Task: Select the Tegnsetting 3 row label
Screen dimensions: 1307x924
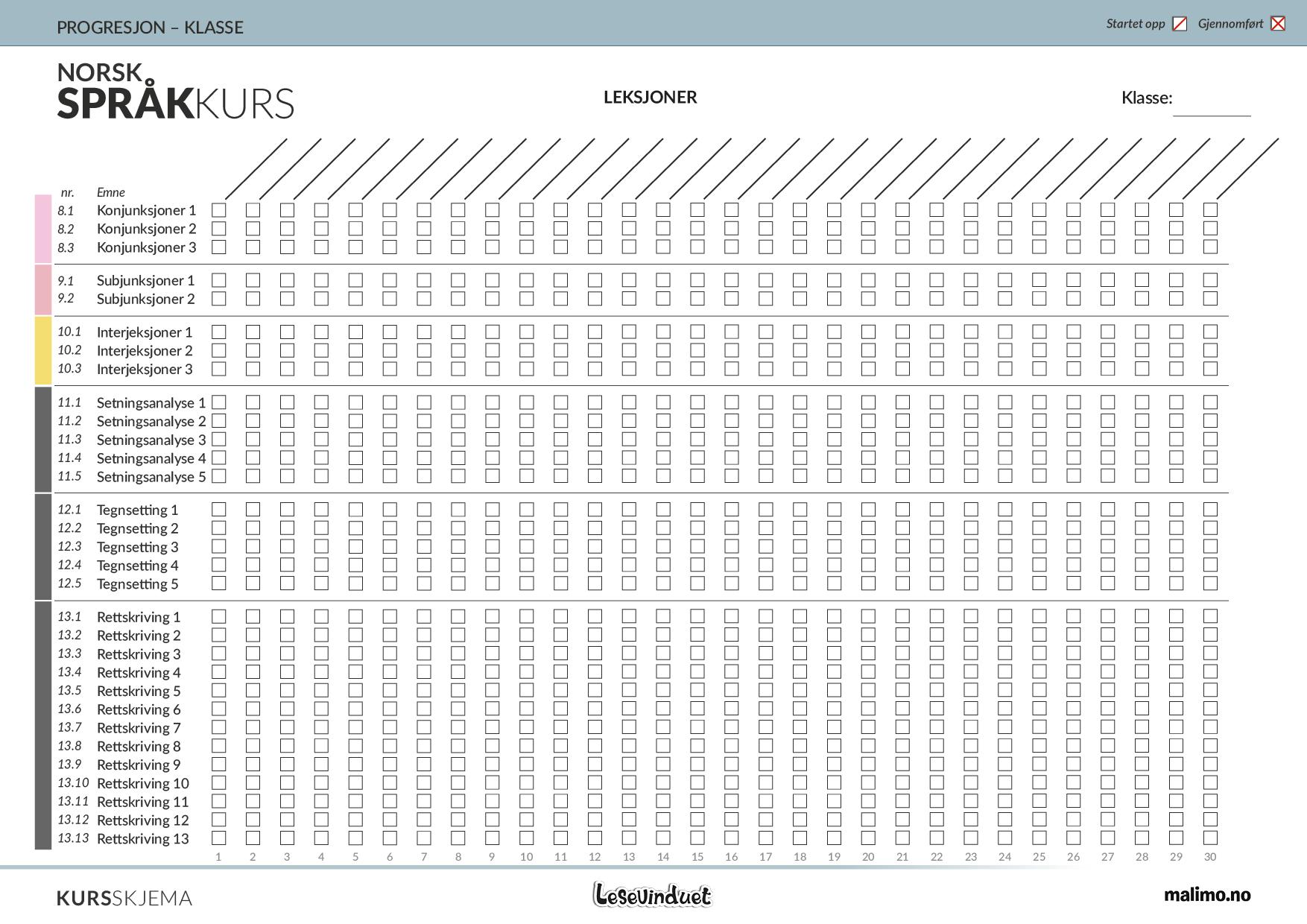Action: tap(138, 547)
